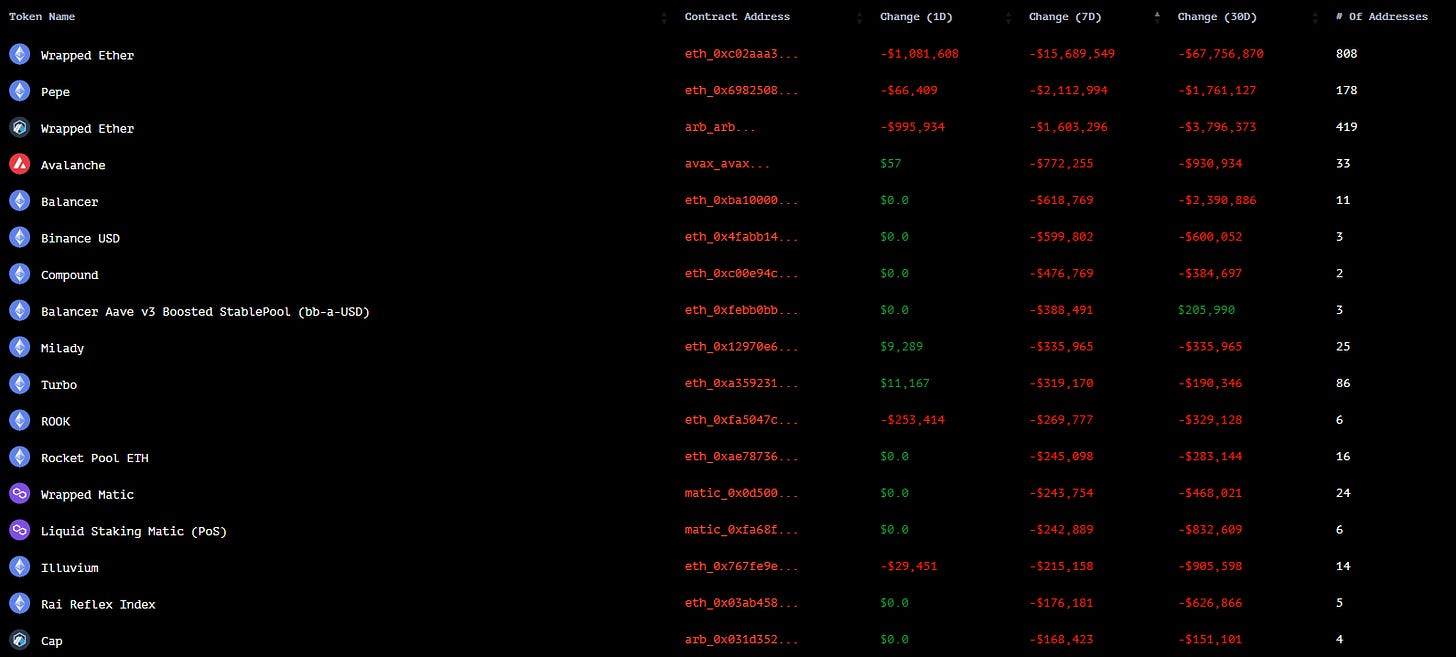Click the Ethereum icon beside Turbo
This screenshot has width=1456, height=657.
click(x=19, y=384)
